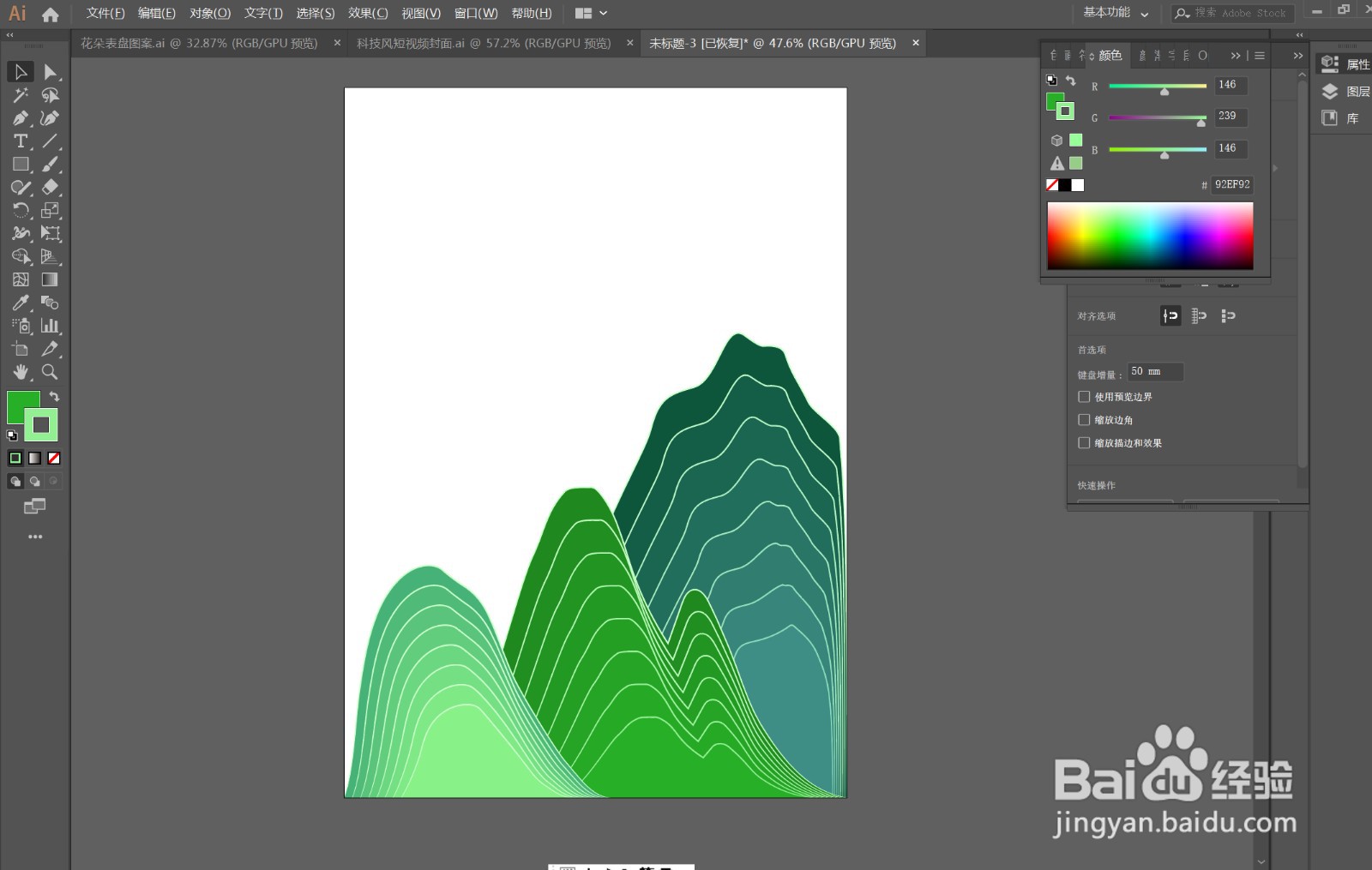Open the 文件(F) menu
The width and height of the screenshot is (1372, 870).
105,13
